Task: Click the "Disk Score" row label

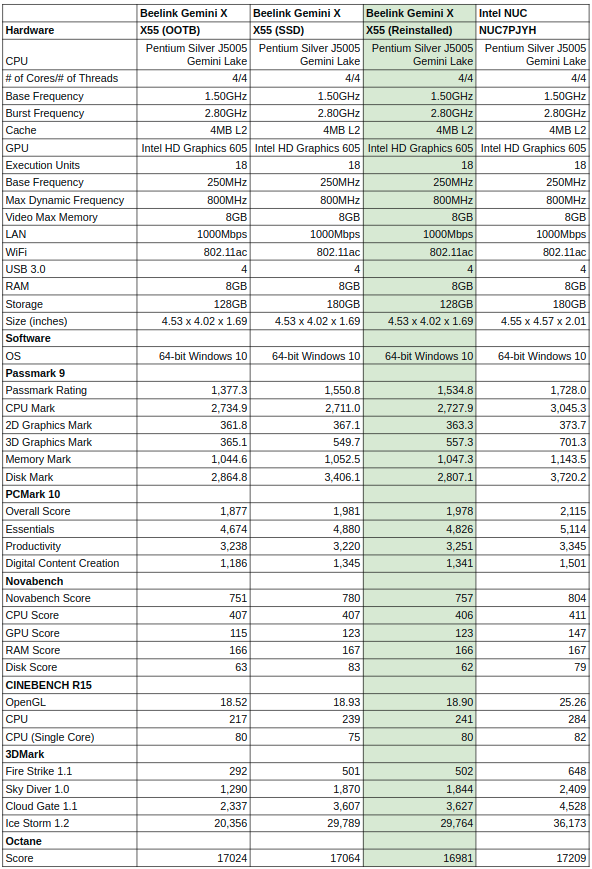Action: click(31, 667)
